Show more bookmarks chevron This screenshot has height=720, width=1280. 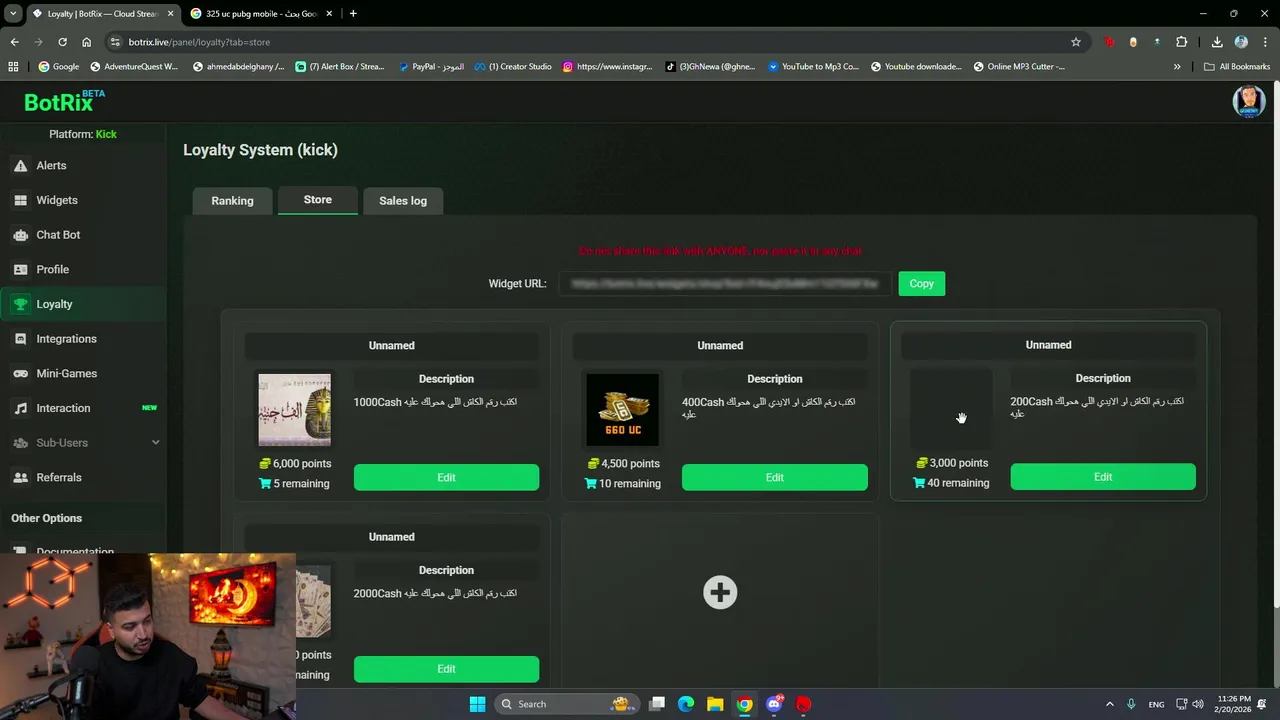coord(1177,67)
